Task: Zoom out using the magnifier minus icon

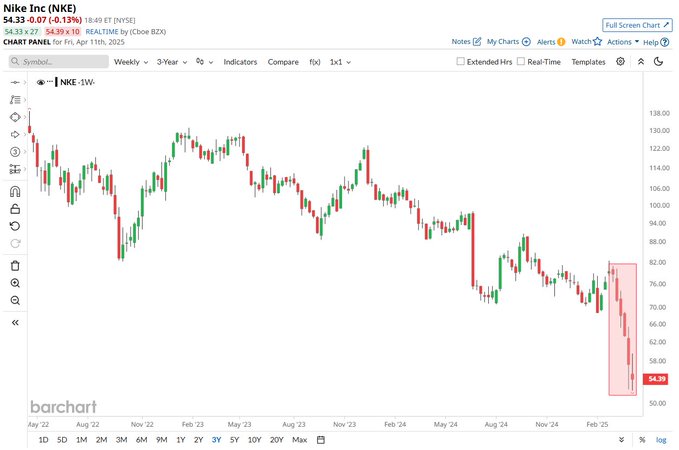Action: (15, 300)
